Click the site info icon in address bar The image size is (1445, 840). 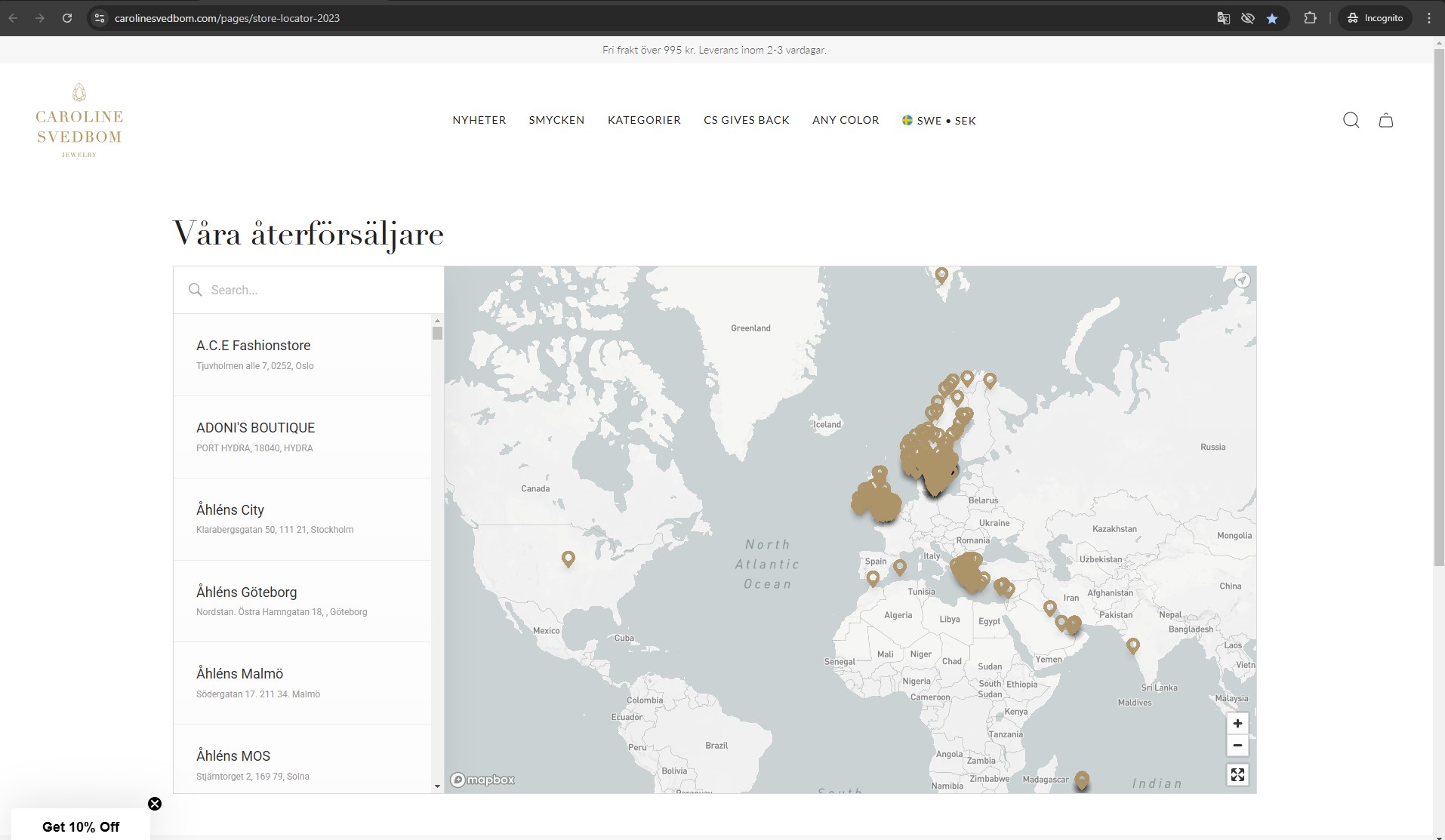coord(100,18)
